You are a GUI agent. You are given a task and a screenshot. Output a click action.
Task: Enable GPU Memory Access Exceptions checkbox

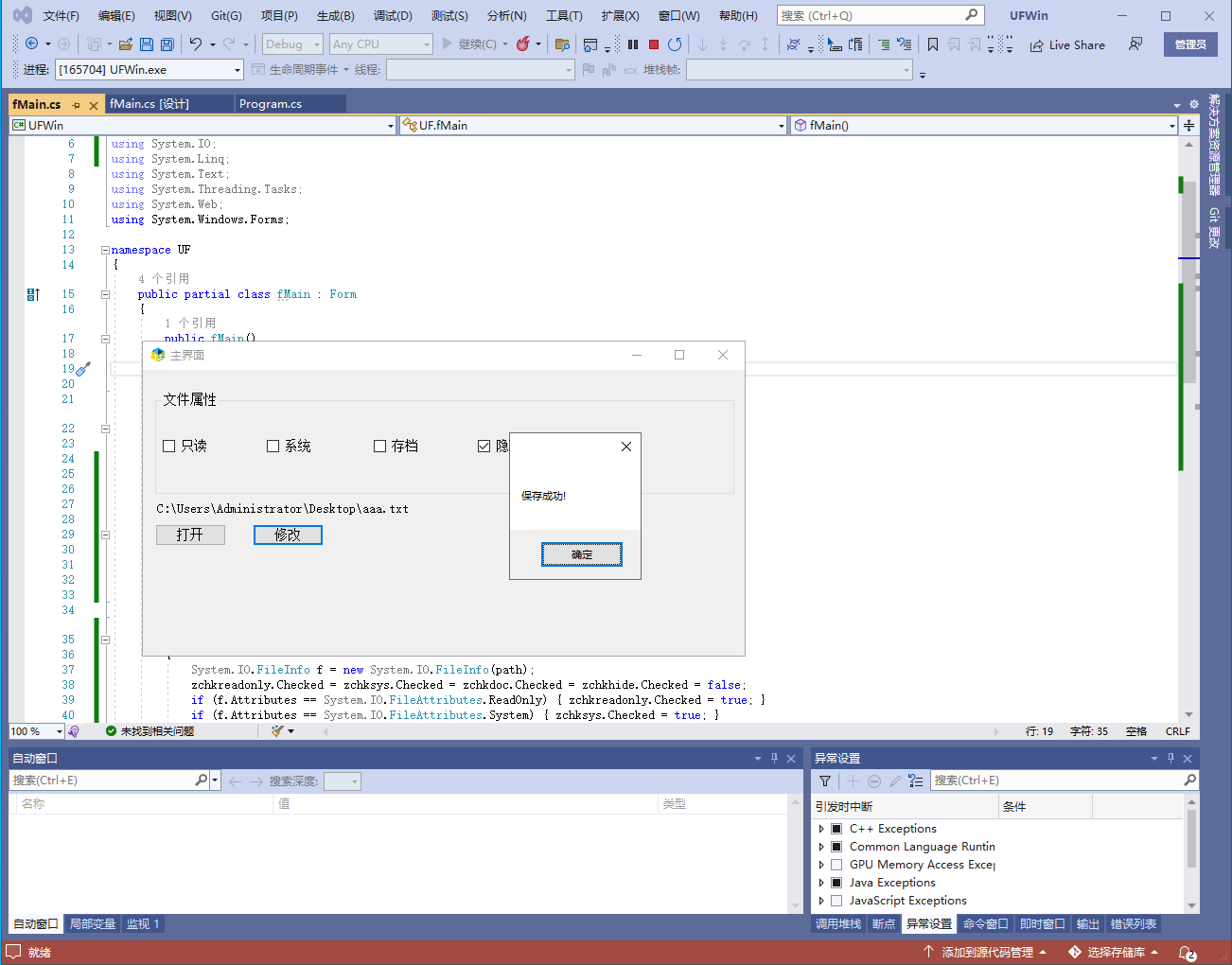point(836,865)
